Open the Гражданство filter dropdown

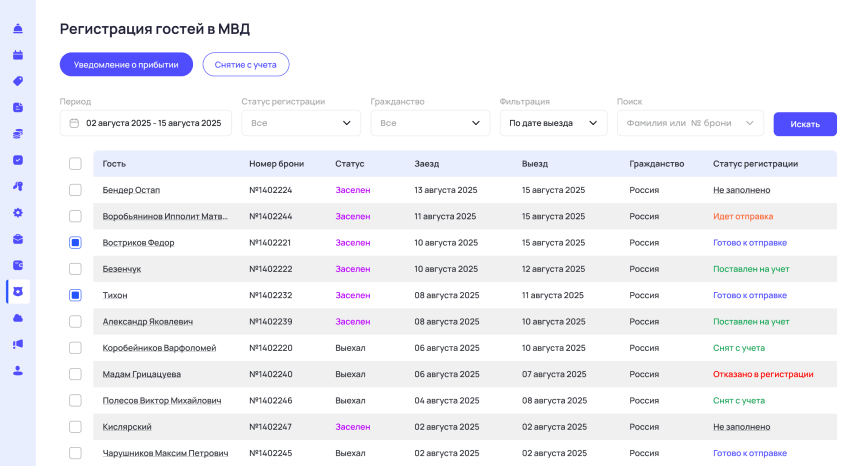click(x=430, y=123)
